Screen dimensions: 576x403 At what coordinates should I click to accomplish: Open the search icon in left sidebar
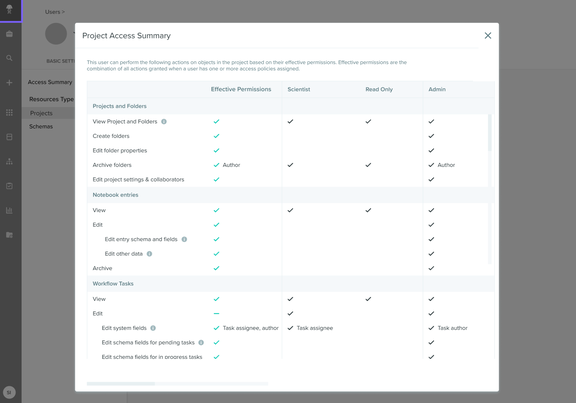point(10,58)
